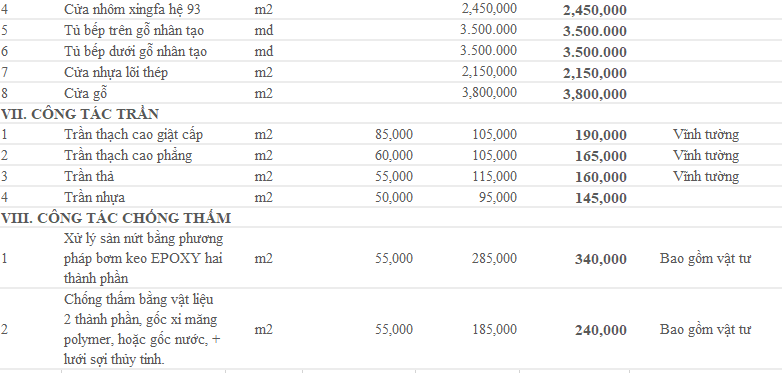
Task: Click the 'Cửa gỗ' item name
Action: (86, 93)
